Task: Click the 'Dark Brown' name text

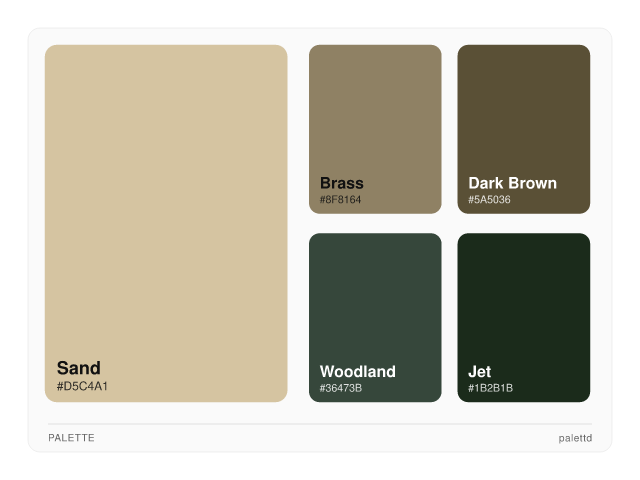Action: [x=512, y=183]
